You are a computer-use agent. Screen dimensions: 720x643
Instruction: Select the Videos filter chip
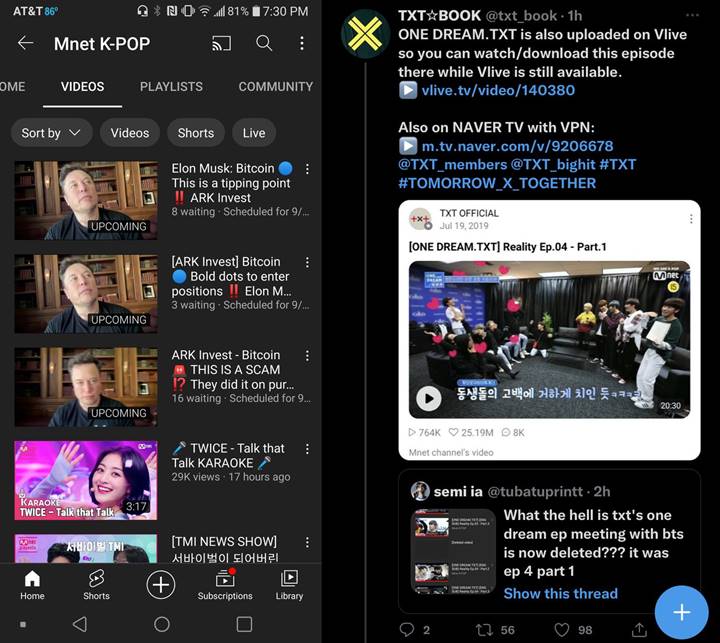point(130,133)
